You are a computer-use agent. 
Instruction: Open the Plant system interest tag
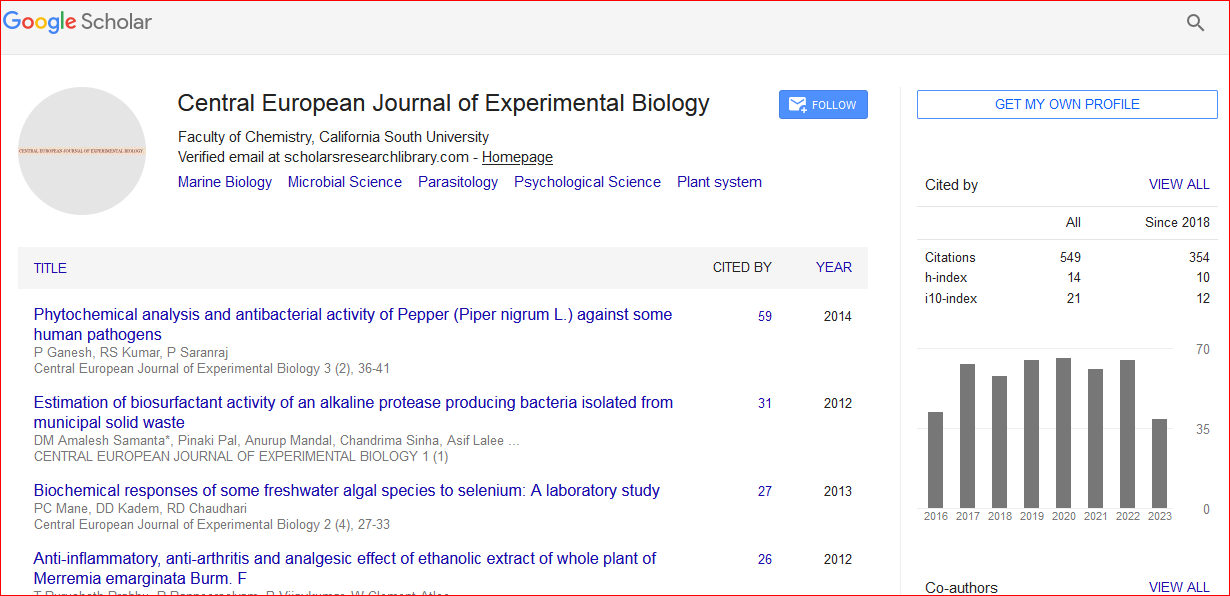pyautogui.click(x=719, y=182)
